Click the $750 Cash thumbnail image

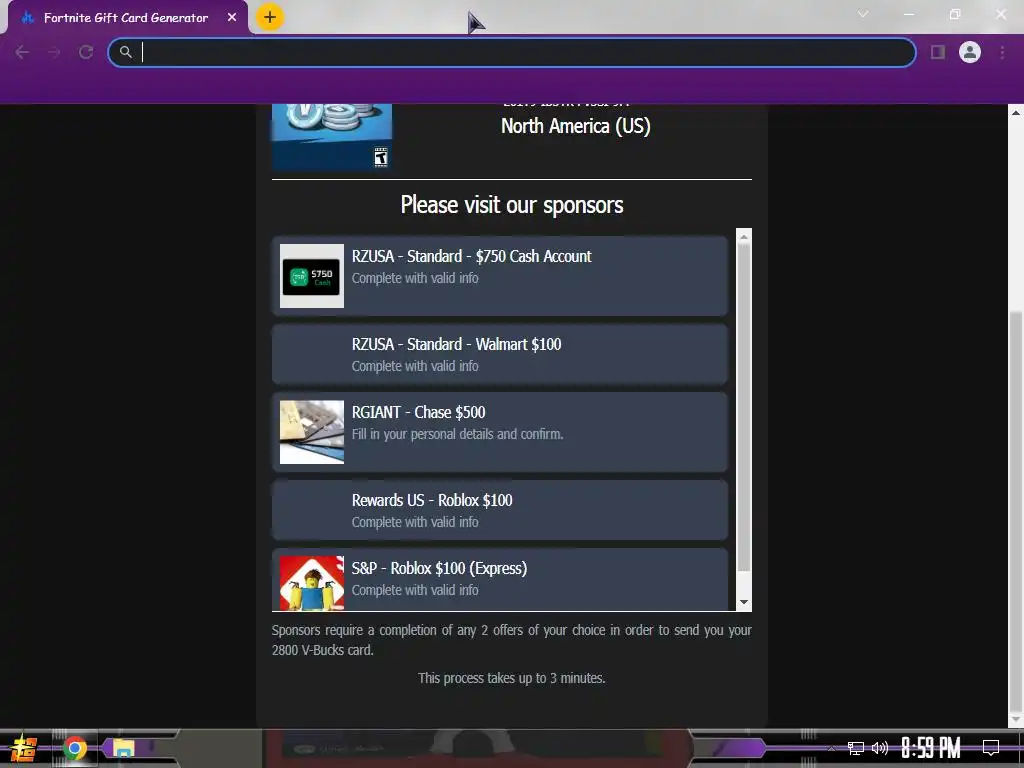[312, 276]
